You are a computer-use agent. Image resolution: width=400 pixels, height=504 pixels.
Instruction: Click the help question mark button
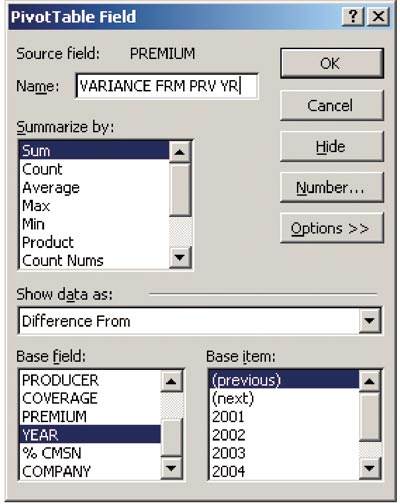[353, 16]
